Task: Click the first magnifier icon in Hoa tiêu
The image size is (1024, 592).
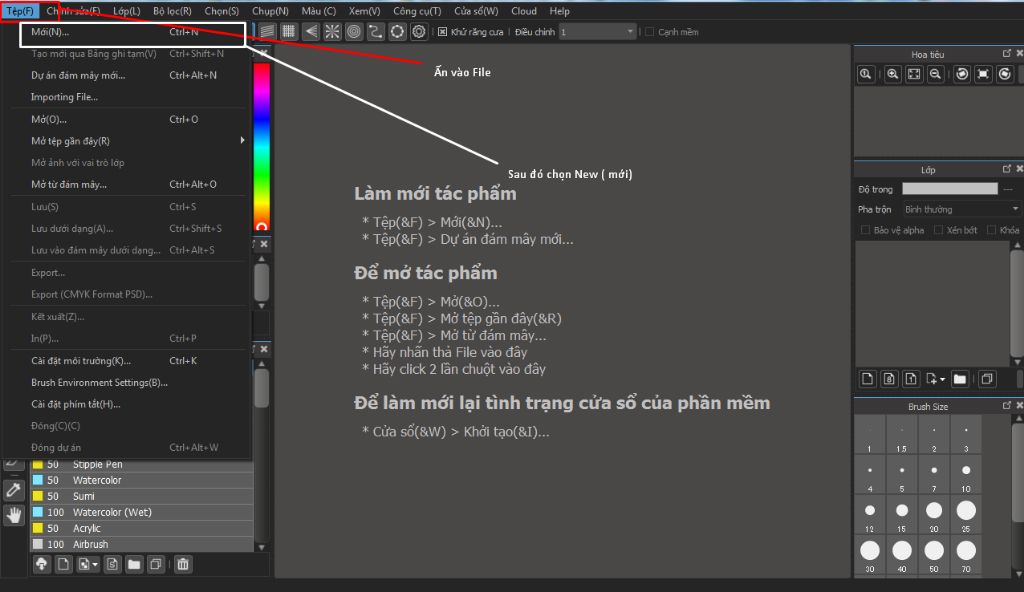Action: coord(865,74)
